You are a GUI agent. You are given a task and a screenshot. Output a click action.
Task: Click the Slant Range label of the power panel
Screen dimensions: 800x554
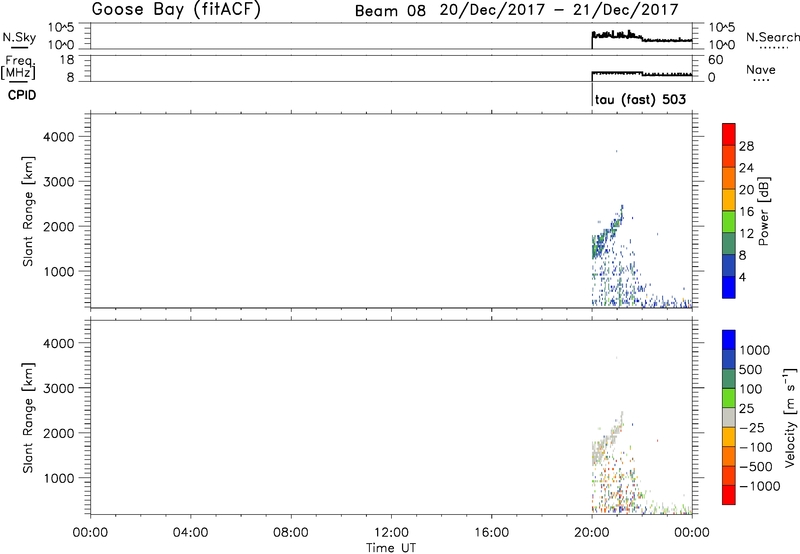(x=28, y=211)
